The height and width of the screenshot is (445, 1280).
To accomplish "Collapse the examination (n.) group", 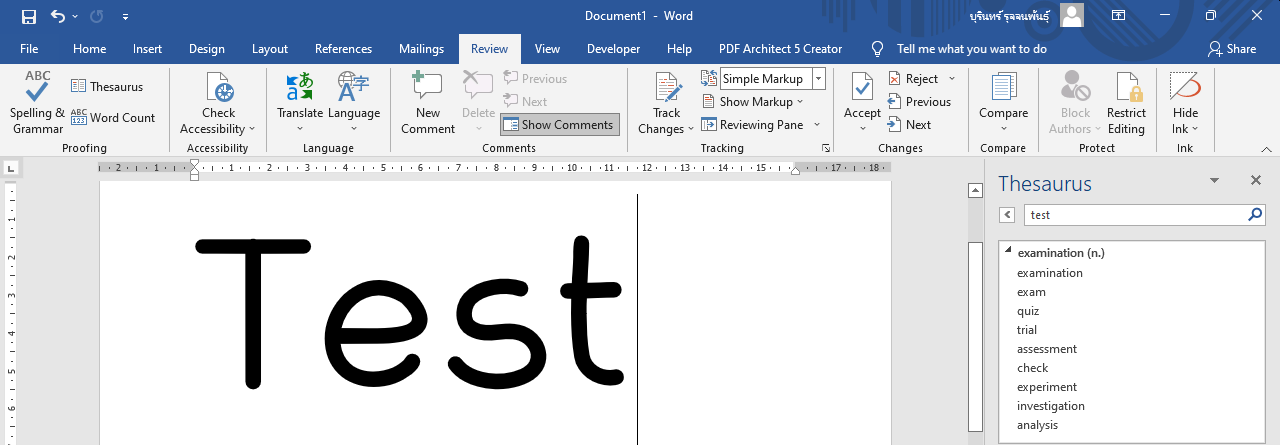I will point(1008,252).
